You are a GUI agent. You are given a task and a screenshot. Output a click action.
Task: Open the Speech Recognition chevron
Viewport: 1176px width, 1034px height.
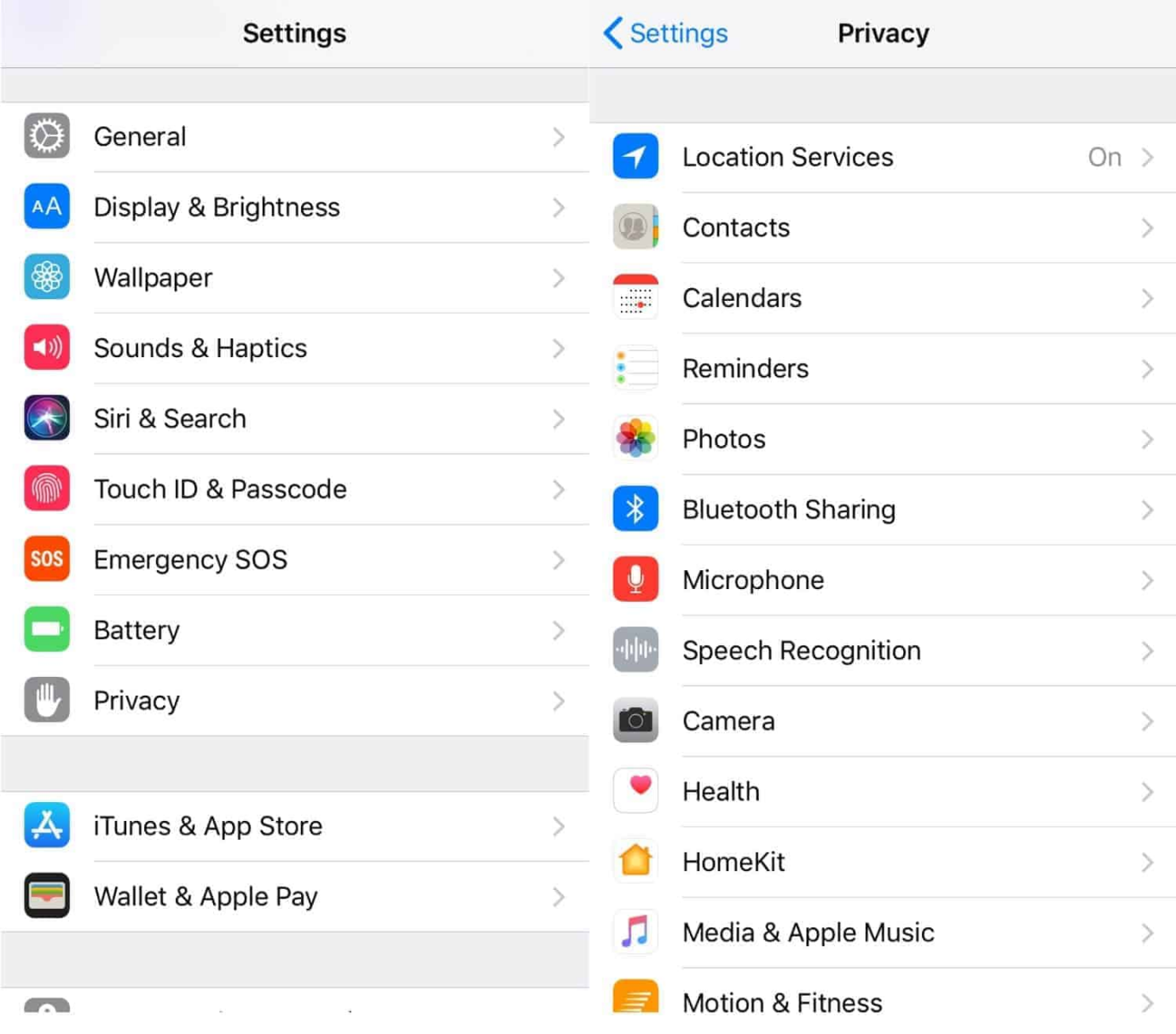point(1147,651)
